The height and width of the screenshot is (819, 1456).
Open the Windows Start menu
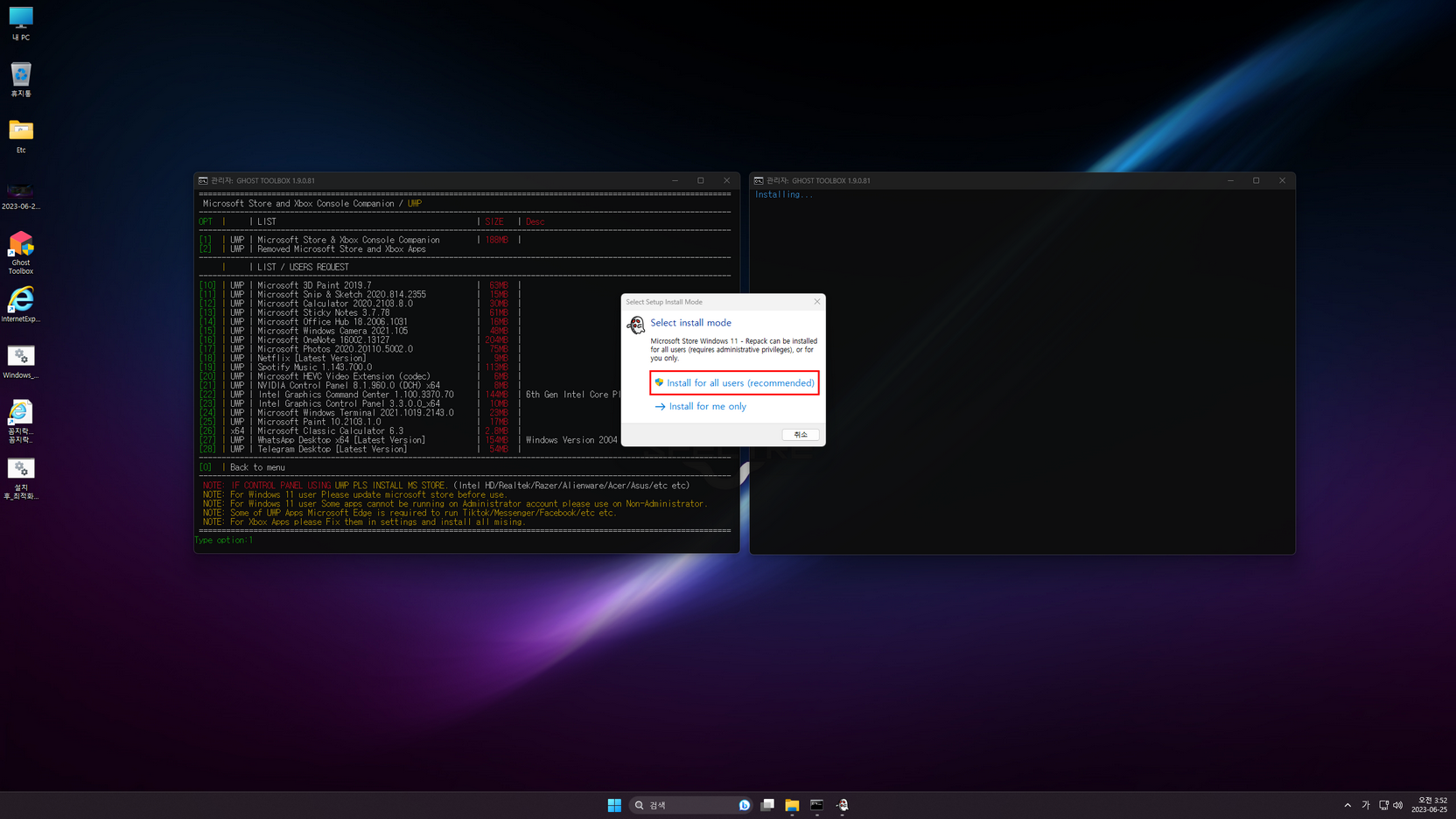[x=614, y=805]
